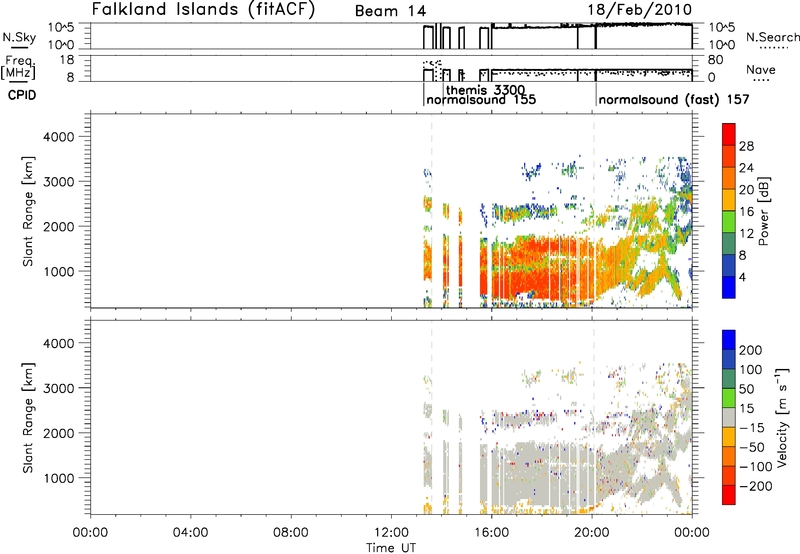The height and width of the screenshot is (554, 800).
Task: Click the 'Power [dB]' colorbar label
Action: (x=763, y=211)
